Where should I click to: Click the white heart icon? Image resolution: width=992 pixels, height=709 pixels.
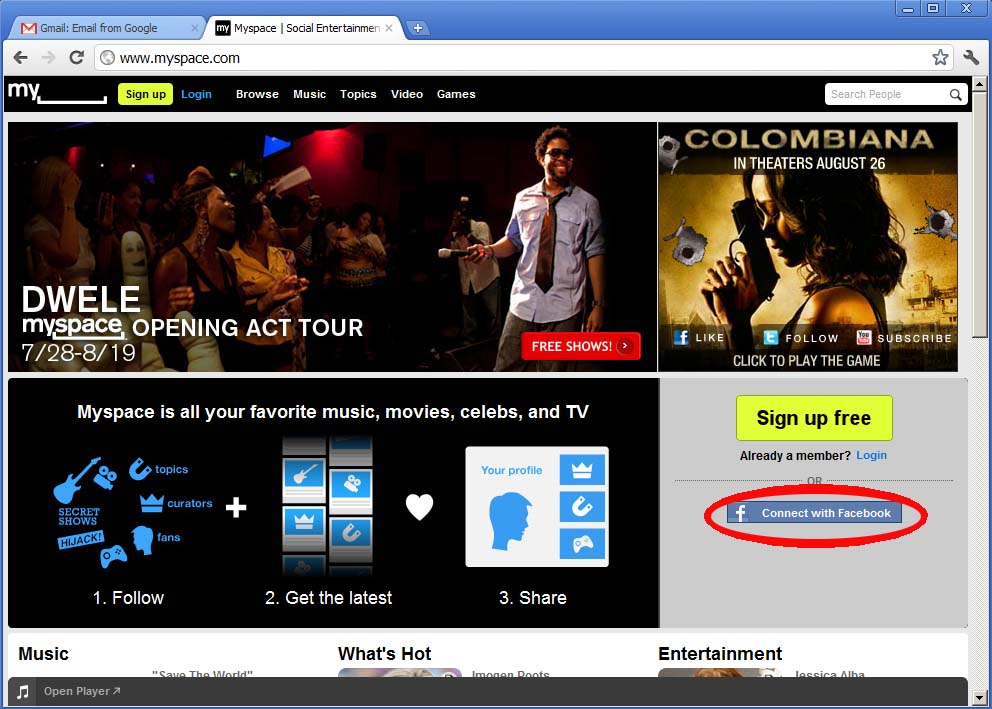(x=419, y=507)
